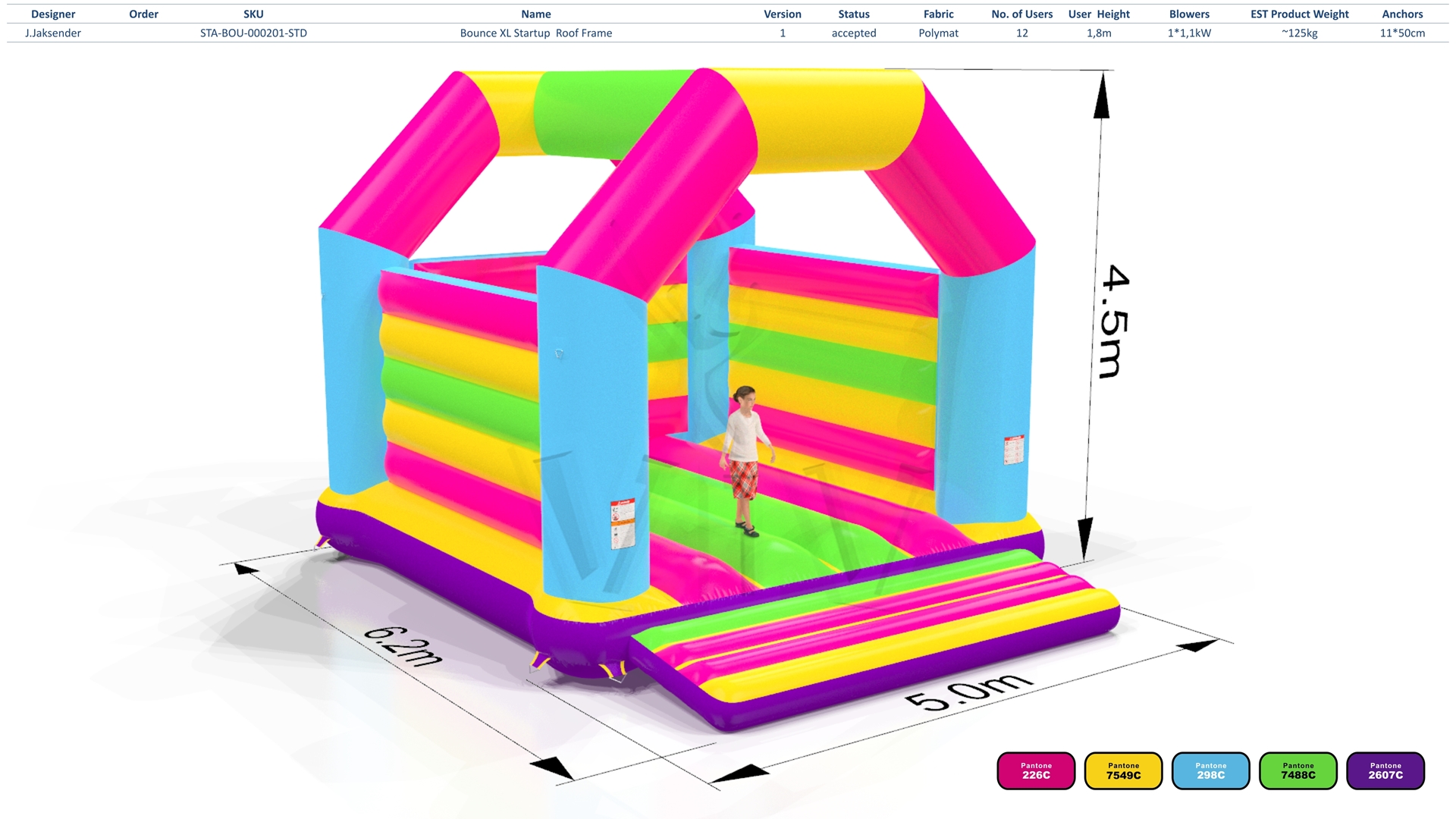Click the Name column header
This screenshot has width=1456, height=819.
tap(536, 14)
